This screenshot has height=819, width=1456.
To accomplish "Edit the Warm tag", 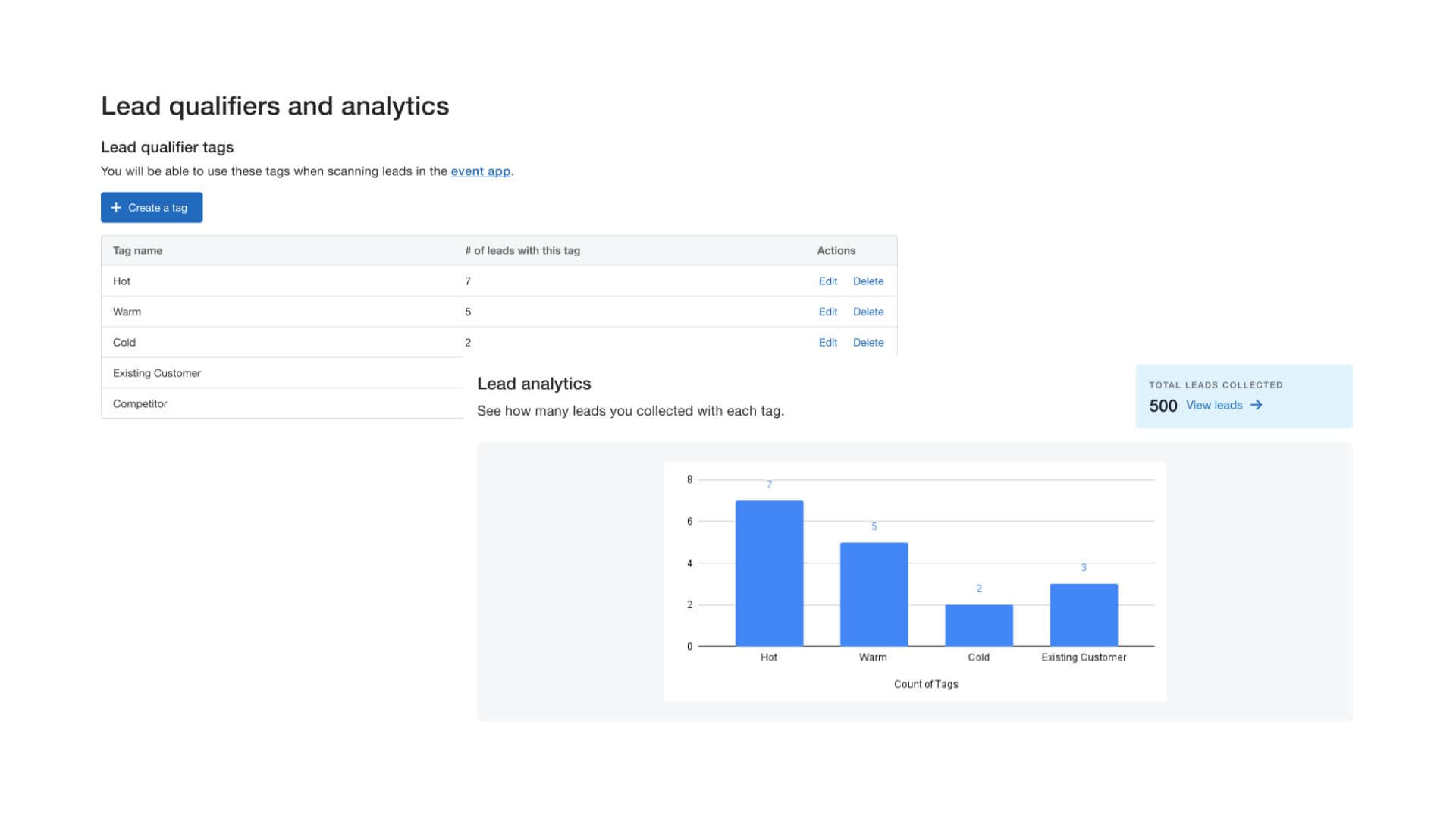I will click(828, 312).
